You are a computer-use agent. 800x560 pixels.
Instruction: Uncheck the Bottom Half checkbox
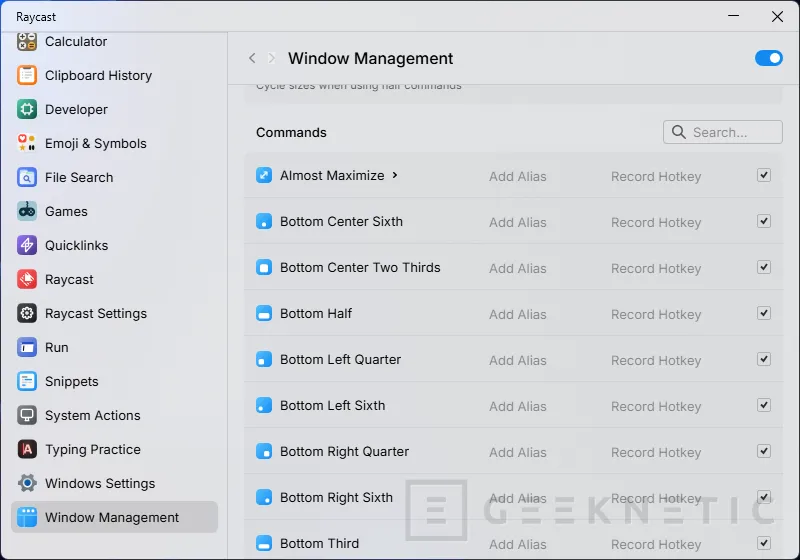coord(764,313)
